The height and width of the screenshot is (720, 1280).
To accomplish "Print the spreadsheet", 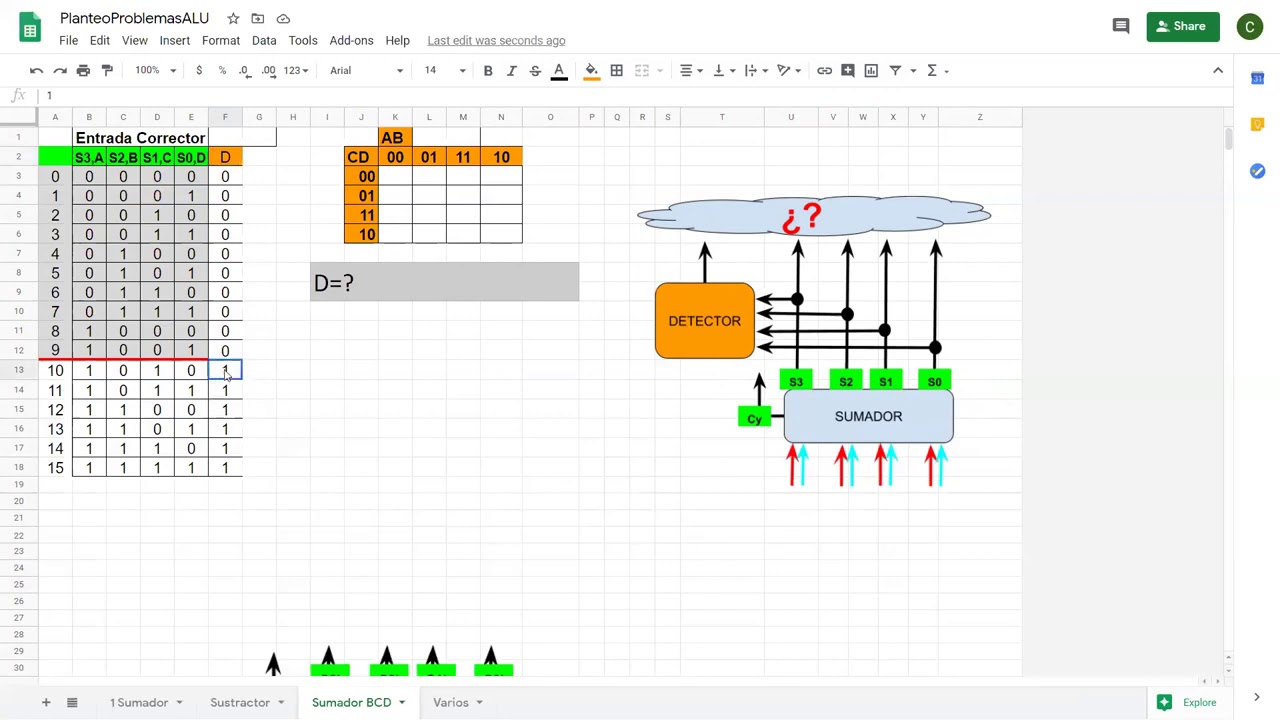I will 83,70.
